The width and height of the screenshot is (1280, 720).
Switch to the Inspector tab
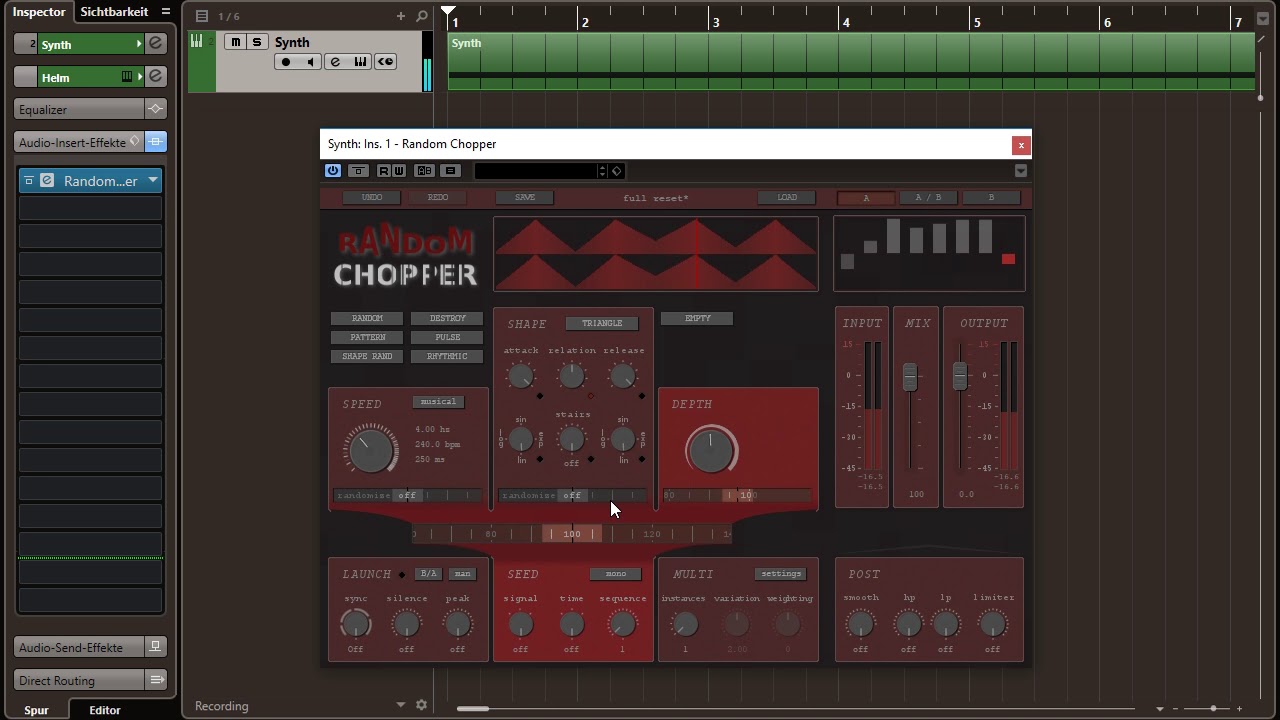pos(39,12)
